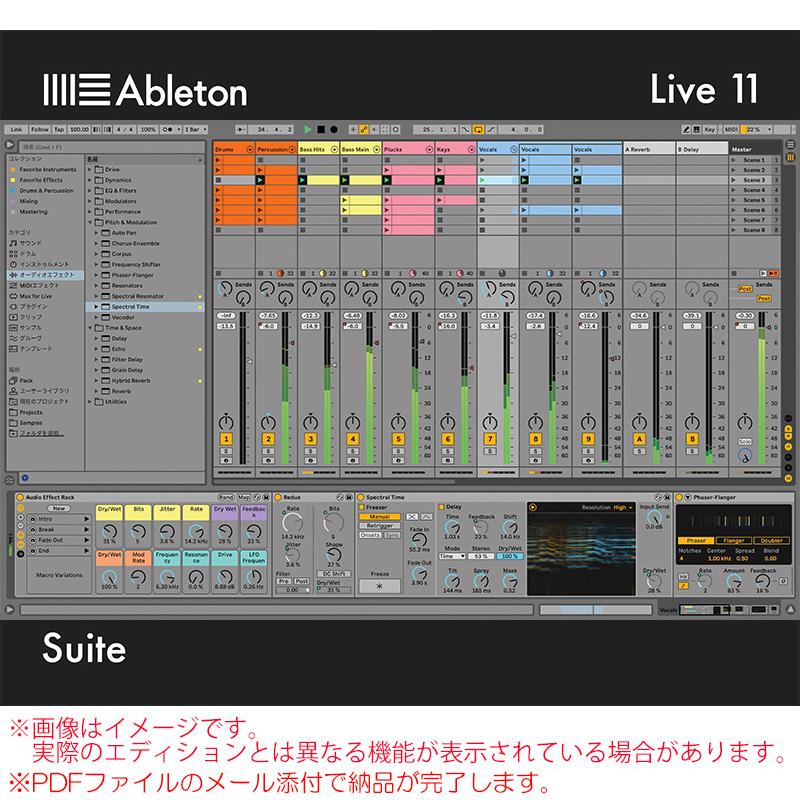Click the Arrangement Record button

(334, 130)
